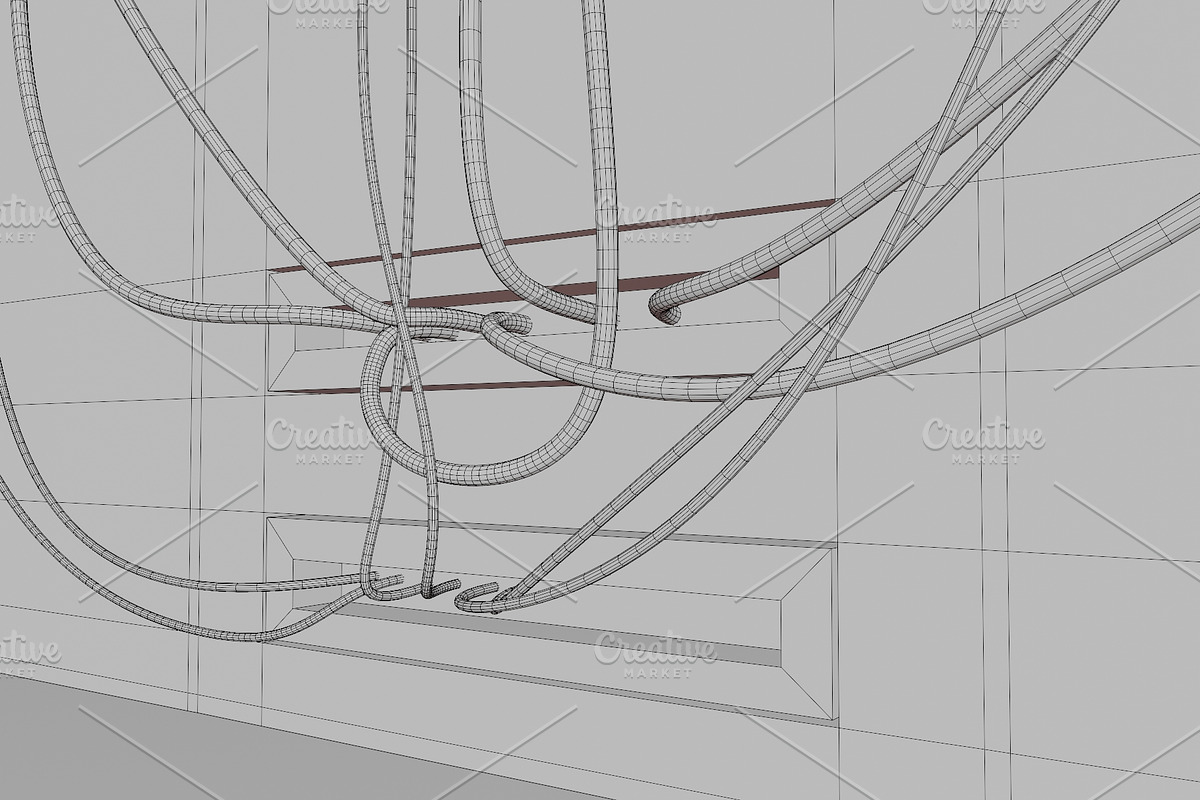Click the cropped watermark at top right edge
Image resolution: width=1200 pixels, height=800 pixels.
[984, 8]
